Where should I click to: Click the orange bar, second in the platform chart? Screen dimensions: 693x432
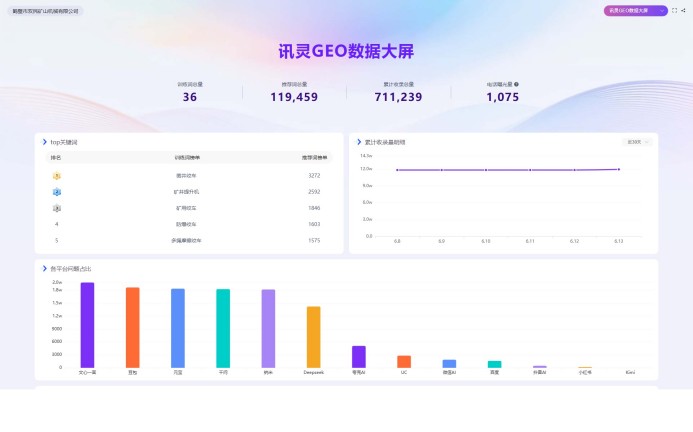point(133,328)
